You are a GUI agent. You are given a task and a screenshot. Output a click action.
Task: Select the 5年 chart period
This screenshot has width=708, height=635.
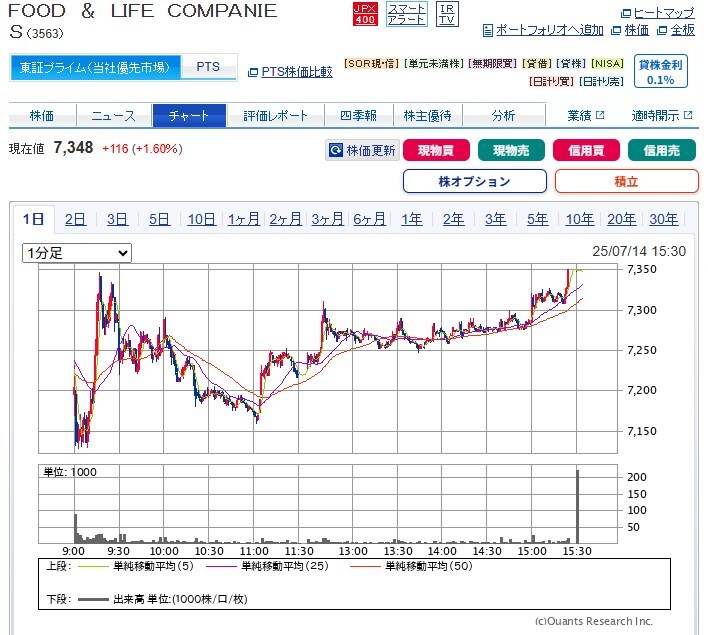click(x=538, y=219)
